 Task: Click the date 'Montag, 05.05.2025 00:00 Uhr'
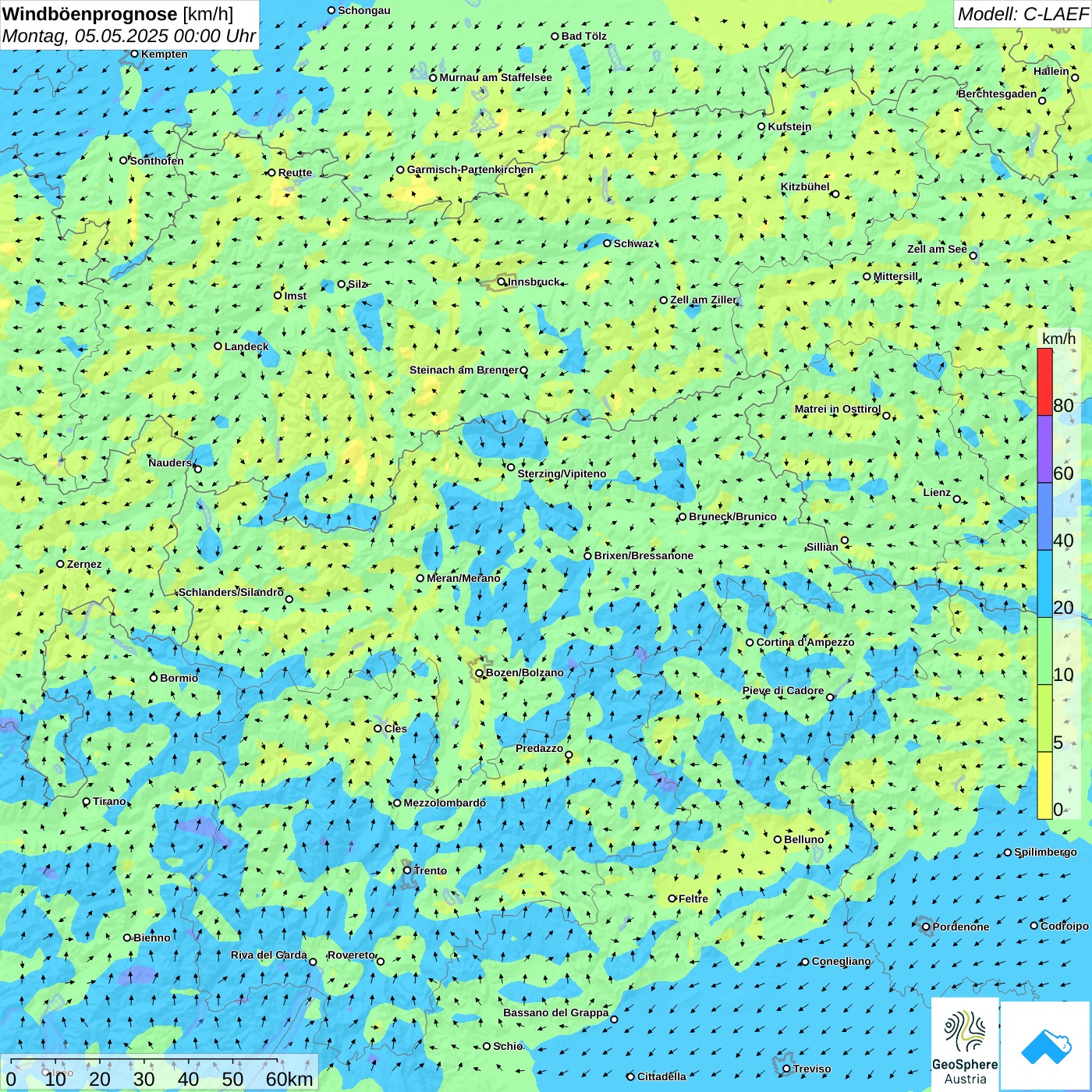[x=129, y=36]
